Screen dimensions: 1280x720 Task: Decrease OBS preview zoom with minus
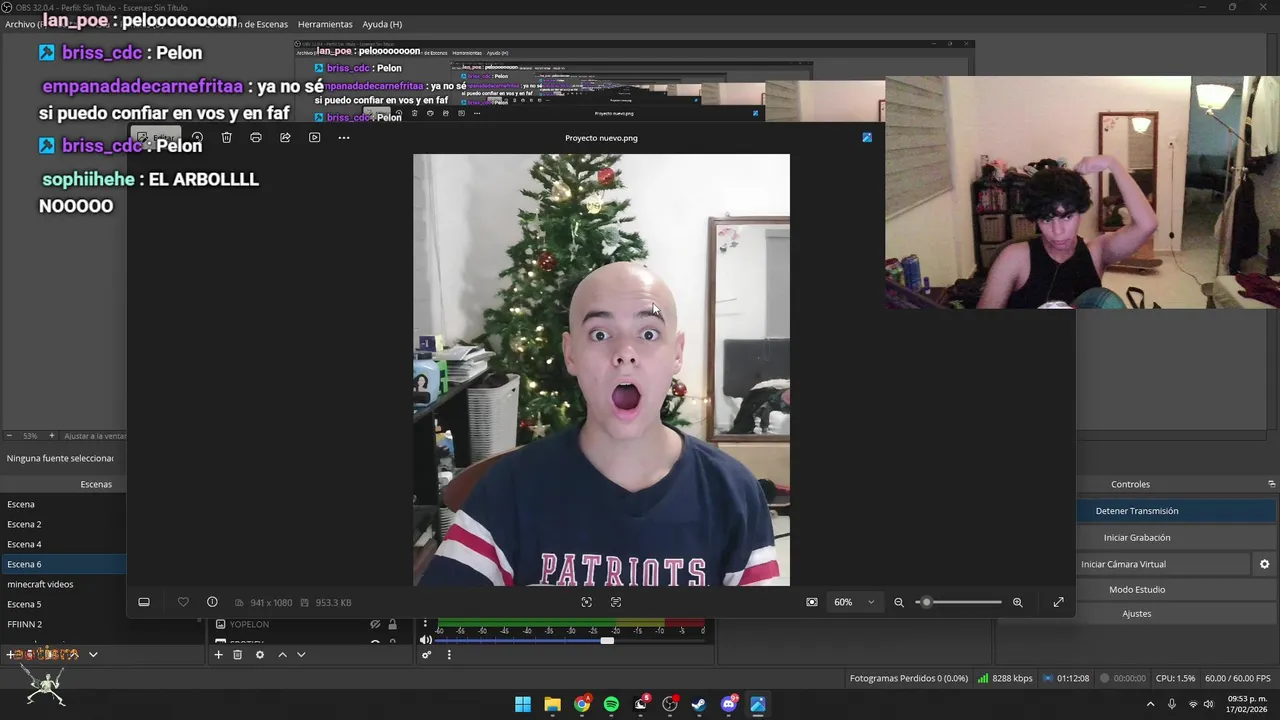tap(9, 436)
